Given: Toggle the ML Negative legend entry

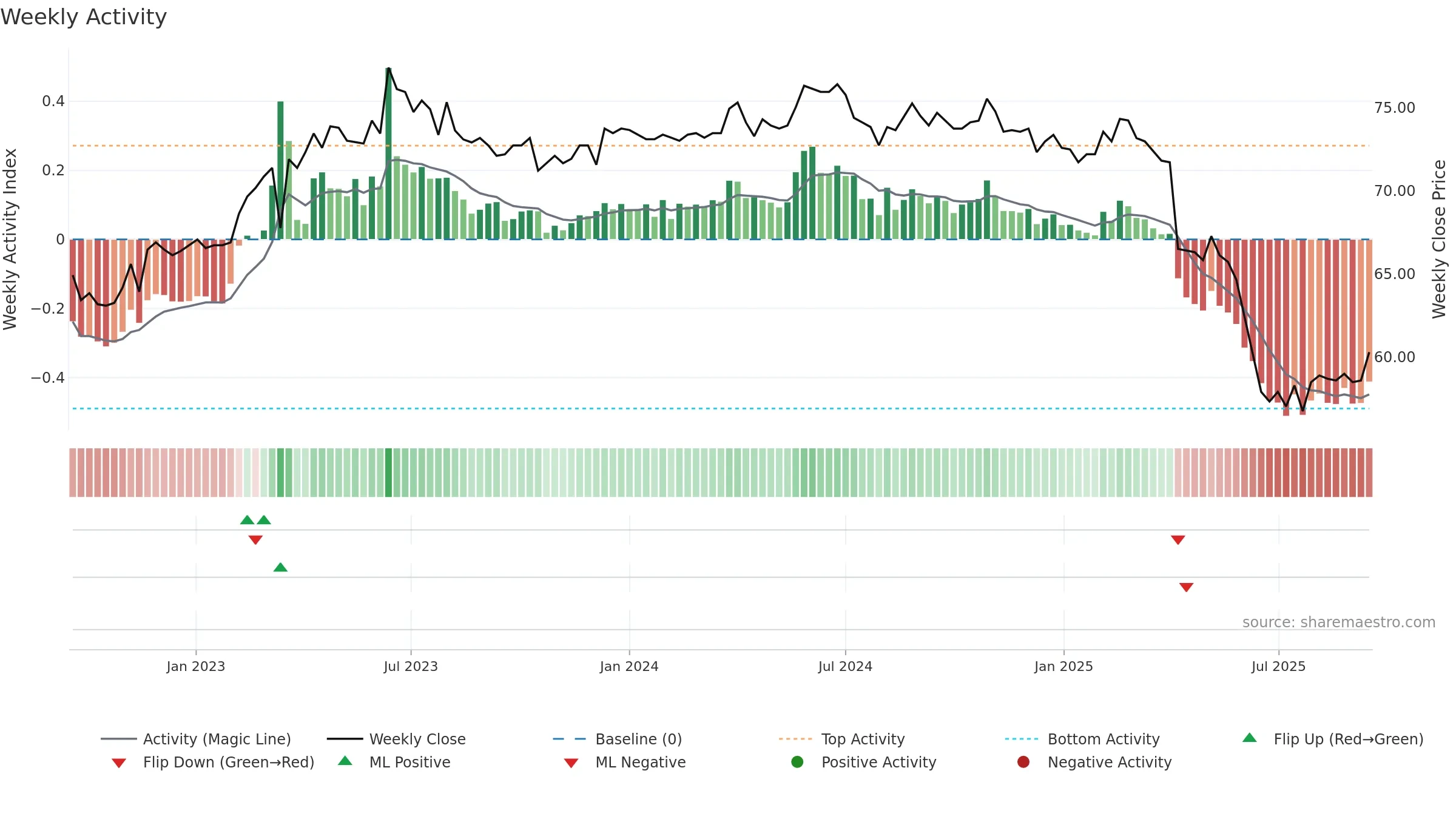Looking at the screenshot, I should click(625, 762).
